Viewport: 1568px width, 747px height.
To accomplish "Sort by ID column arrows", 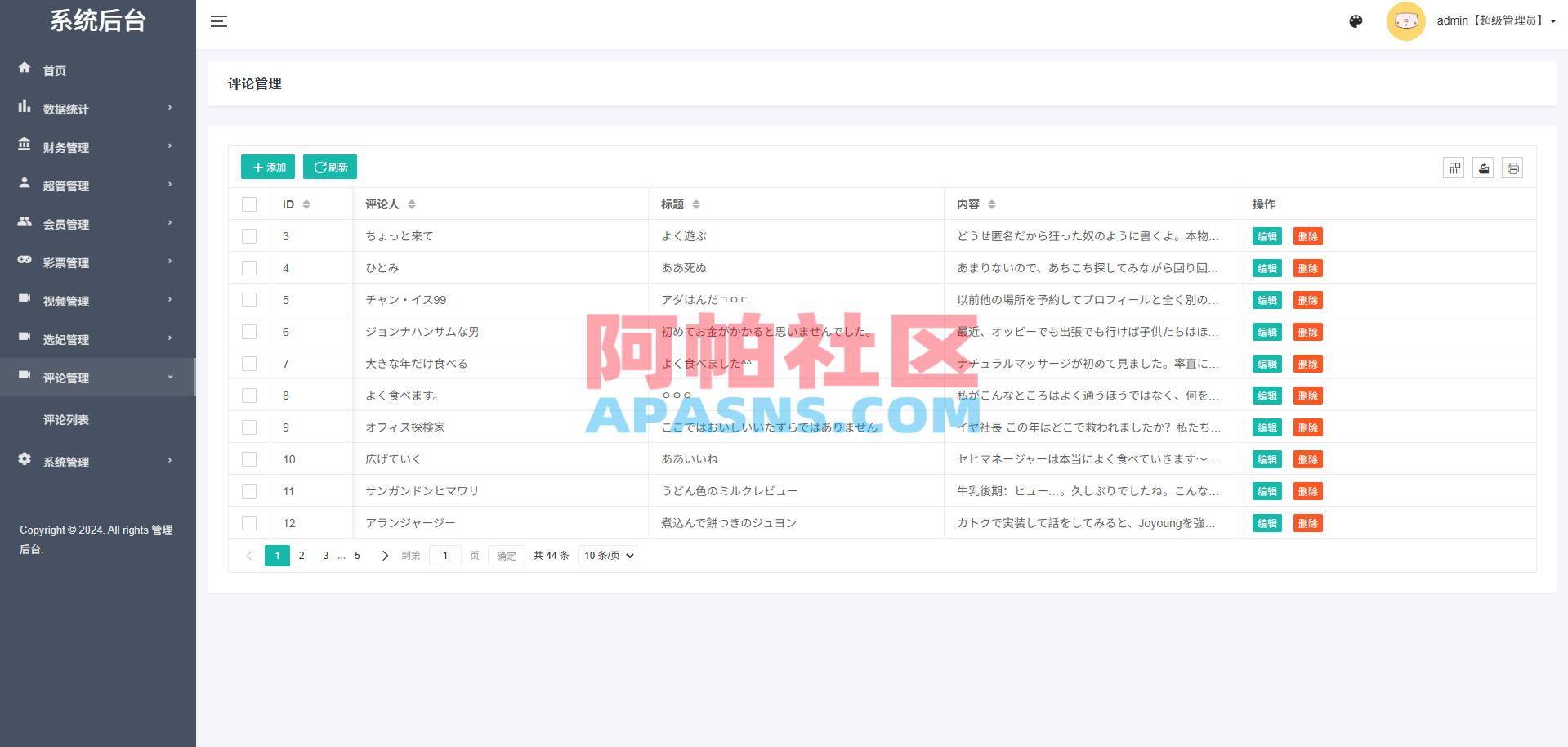I will point(306,204).
